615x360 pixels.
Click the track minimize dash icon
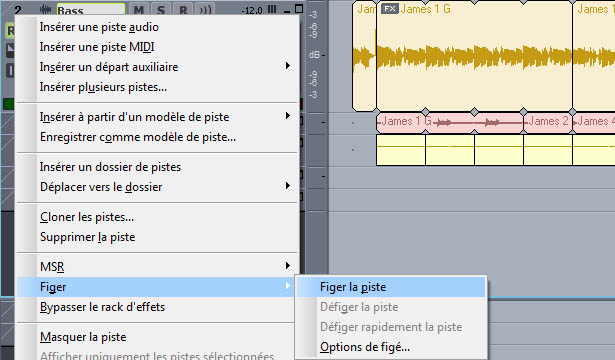[287, 12]
